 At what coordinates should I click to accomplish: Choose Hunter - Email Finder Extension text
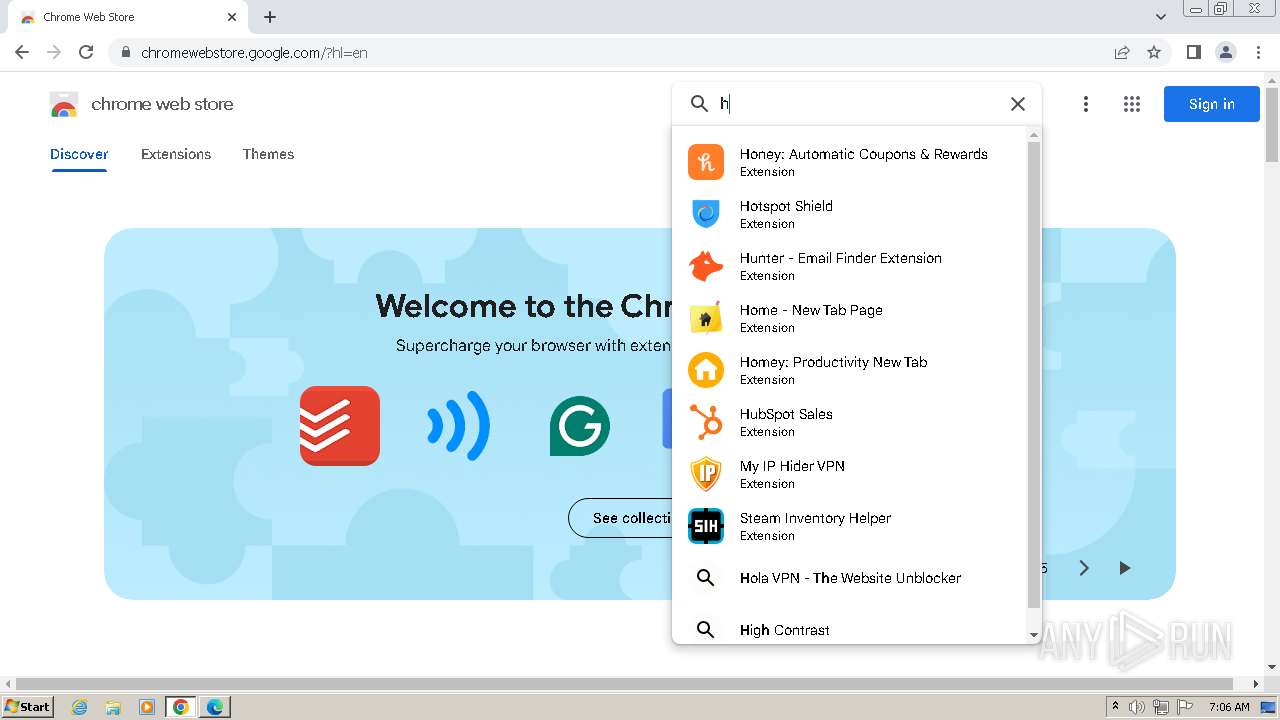tap(841, 258)
